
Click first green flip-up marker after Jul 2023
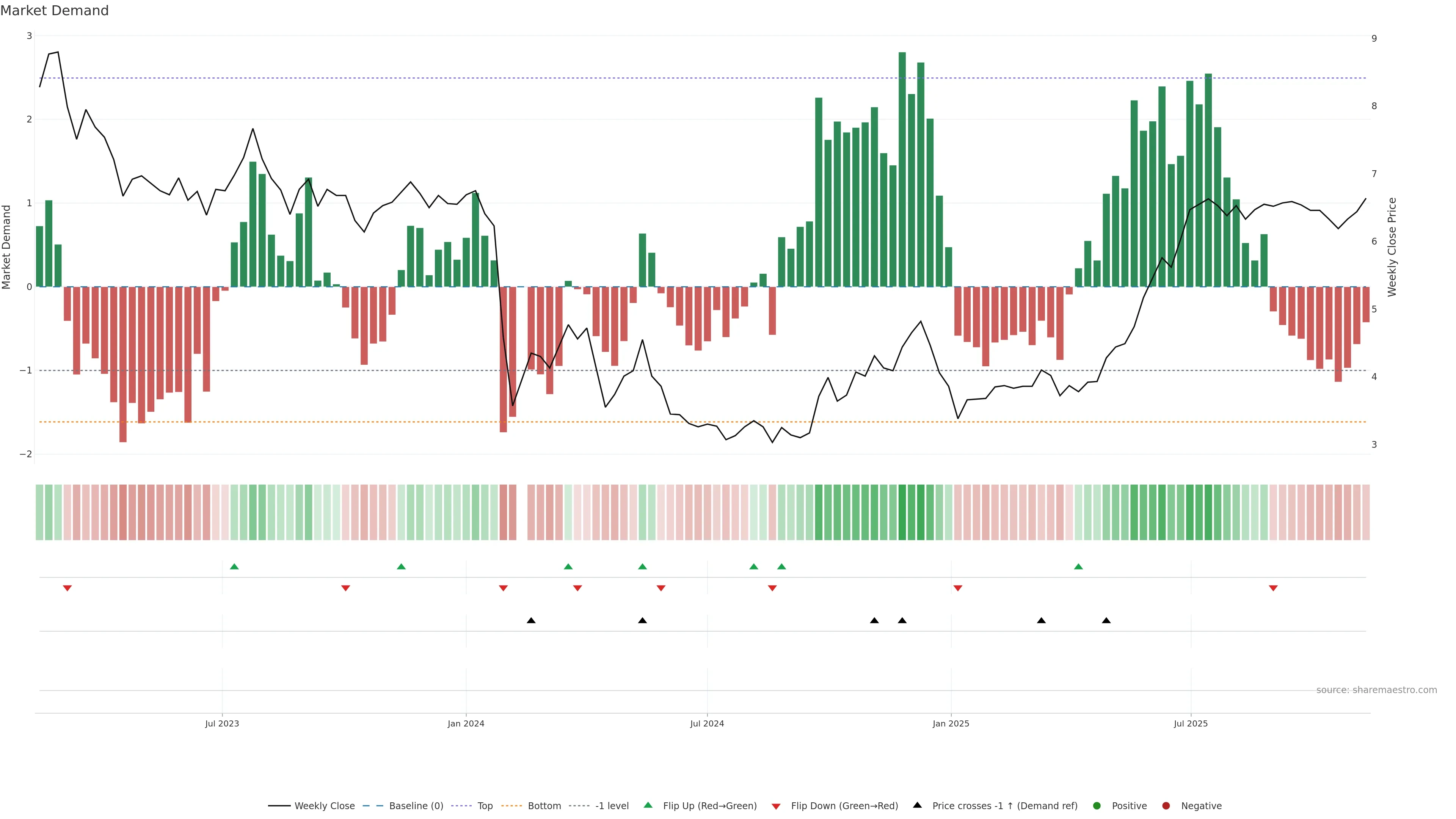click(x=235, y=566)
